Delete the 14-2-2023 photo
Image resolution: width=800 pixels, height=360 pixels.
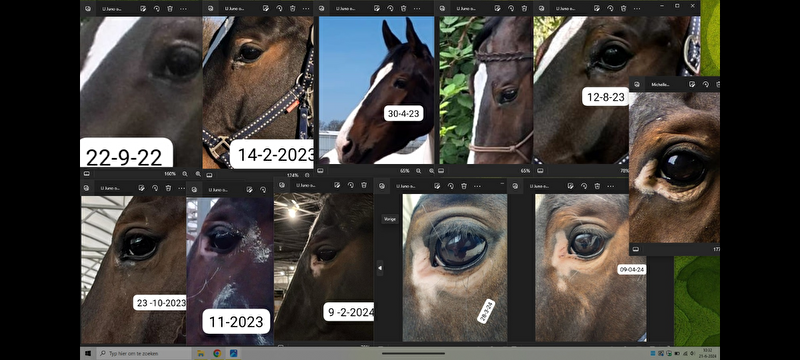[292, 9]
